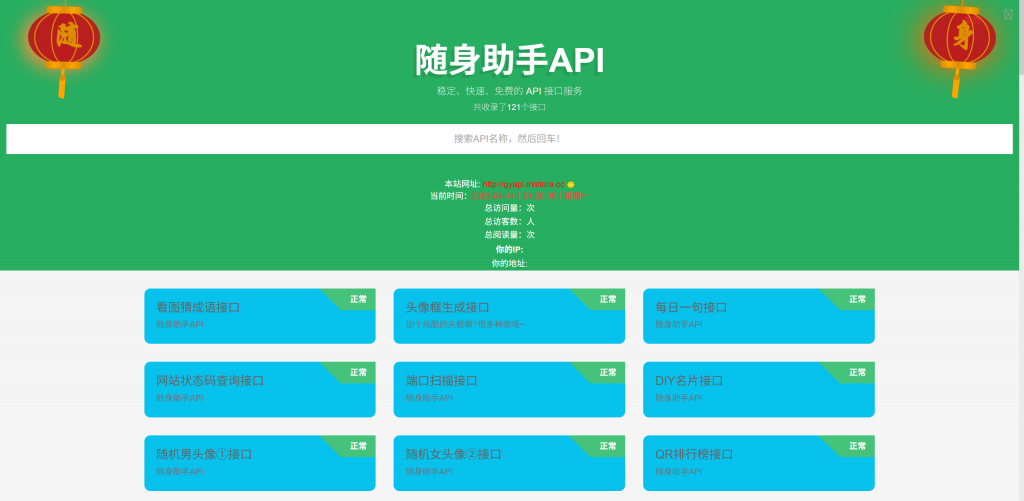Screen dimensions: 1024x501
Task: Open the 网站状态码查询接口 card
Action: [260, 389]
